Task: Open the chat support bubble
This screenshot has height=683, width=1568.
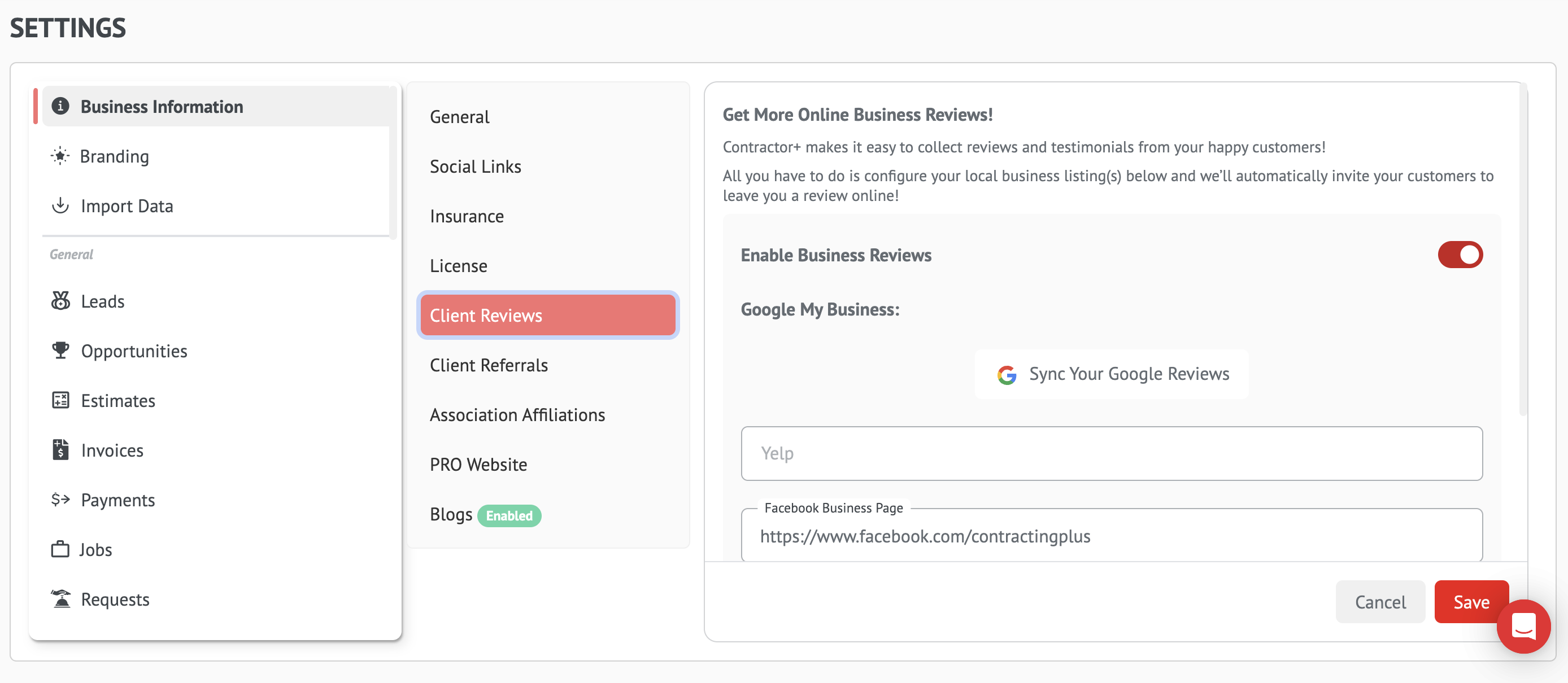Action: click(x=1523, y=626)
